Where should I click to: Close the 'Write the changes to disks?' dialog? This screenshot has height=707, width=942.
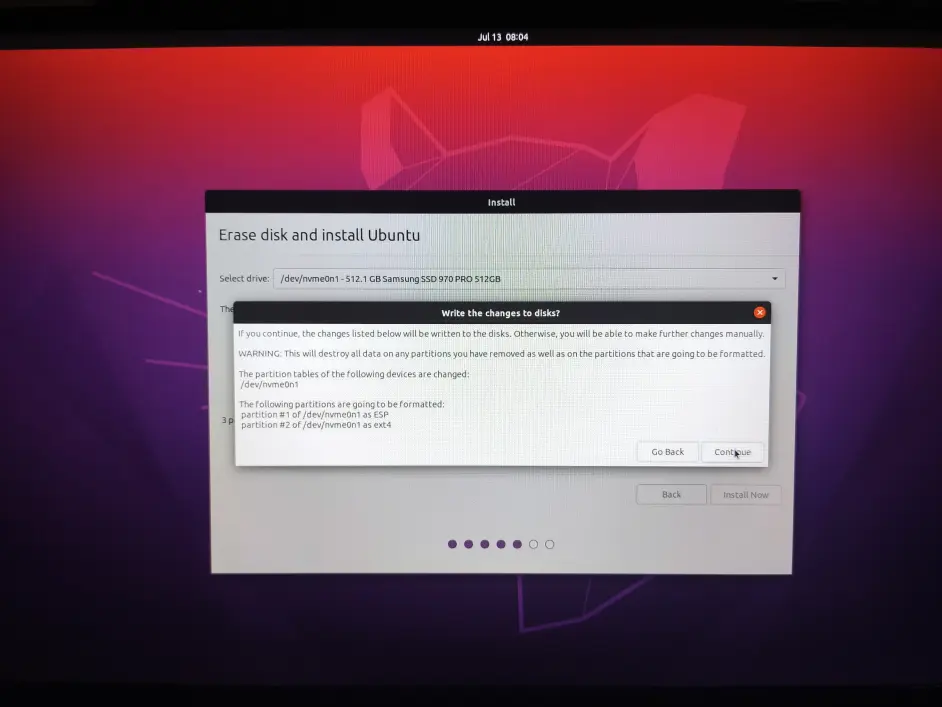[x=759, y=312]
